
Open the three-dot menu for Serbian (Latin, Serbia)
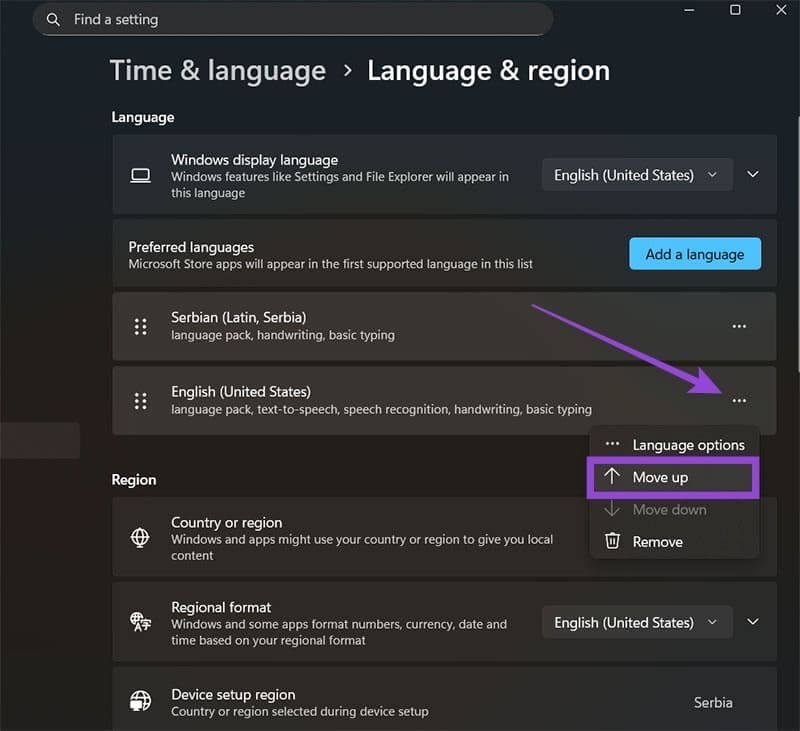tap(739, 326)
